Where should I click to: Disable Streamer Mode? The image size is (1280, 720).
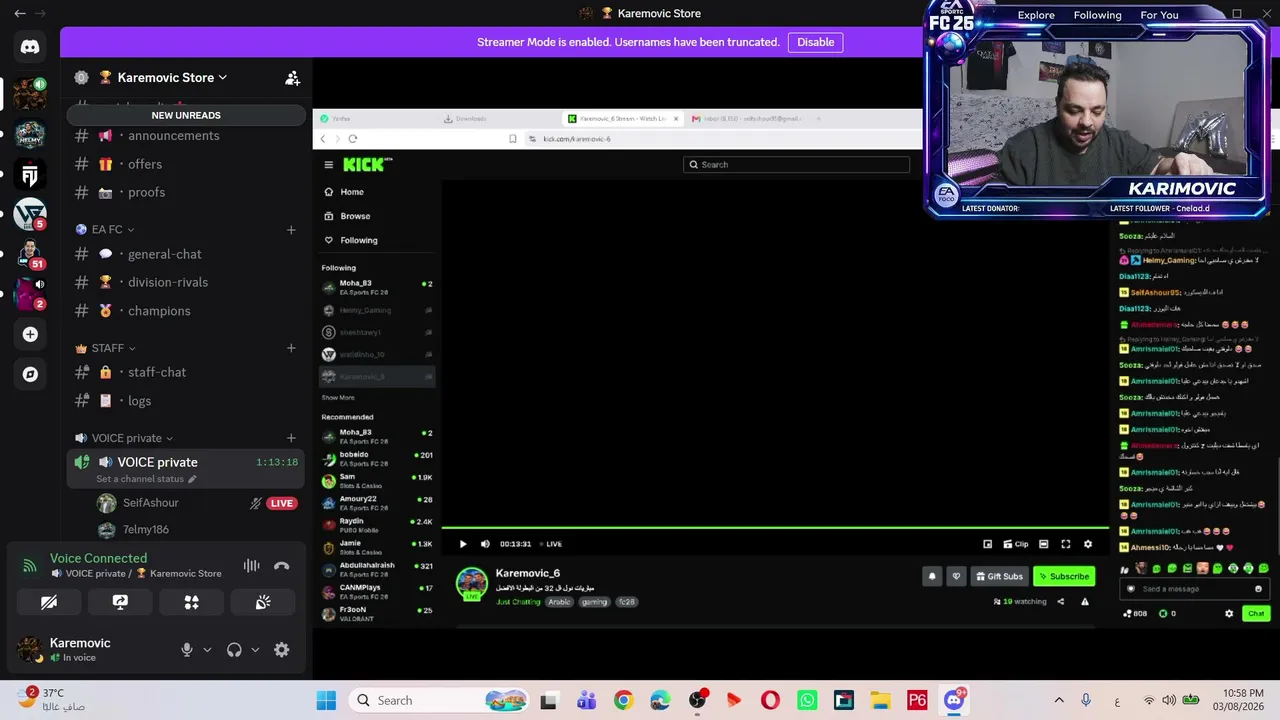[815, 42]
